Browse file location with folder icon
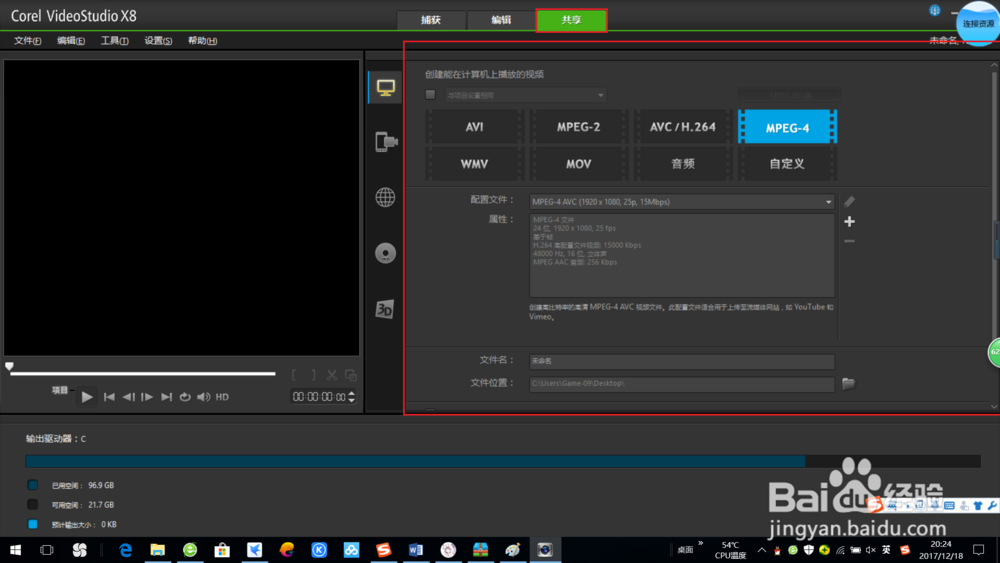The width and height of the screenshot is (1000, 563). tap(848, 383)
